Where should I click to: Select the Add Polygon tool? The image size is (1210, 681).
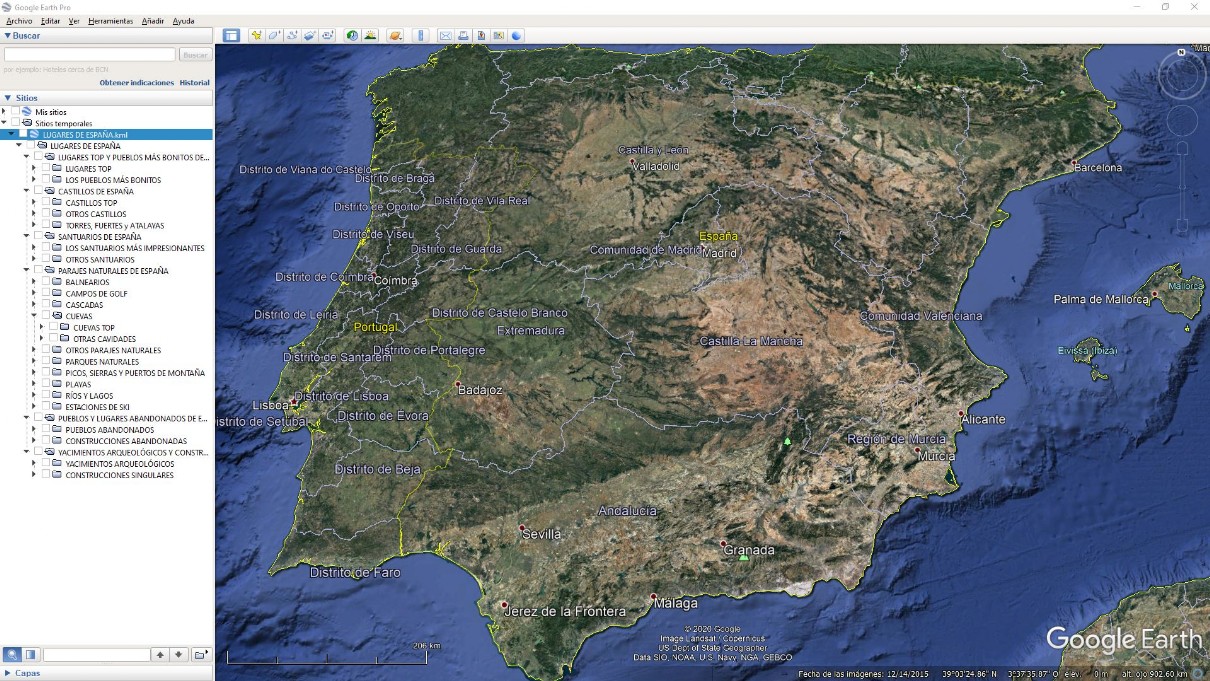274,35
